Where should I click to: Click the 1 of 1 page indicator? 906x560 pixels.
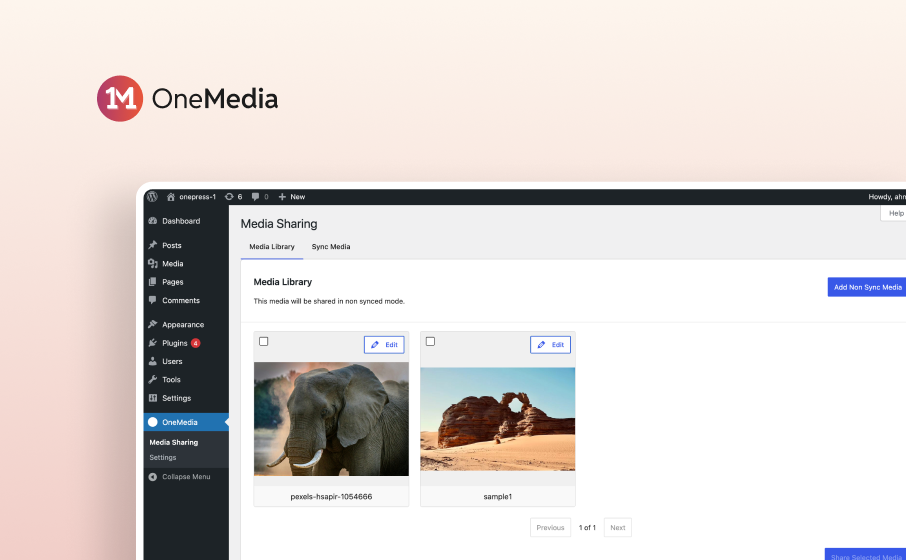(587, 528)
